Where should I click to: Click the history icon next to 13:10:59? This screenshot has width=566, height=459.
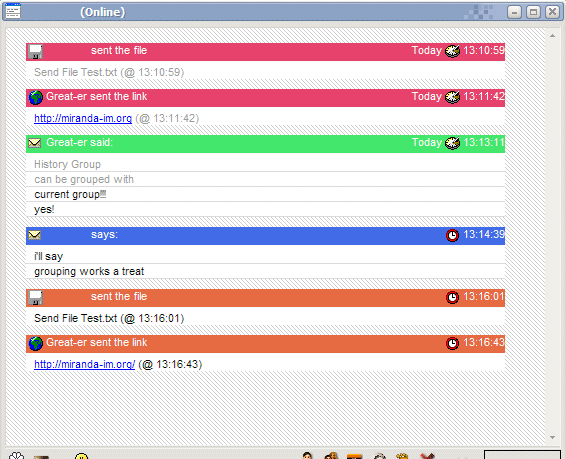452,51
